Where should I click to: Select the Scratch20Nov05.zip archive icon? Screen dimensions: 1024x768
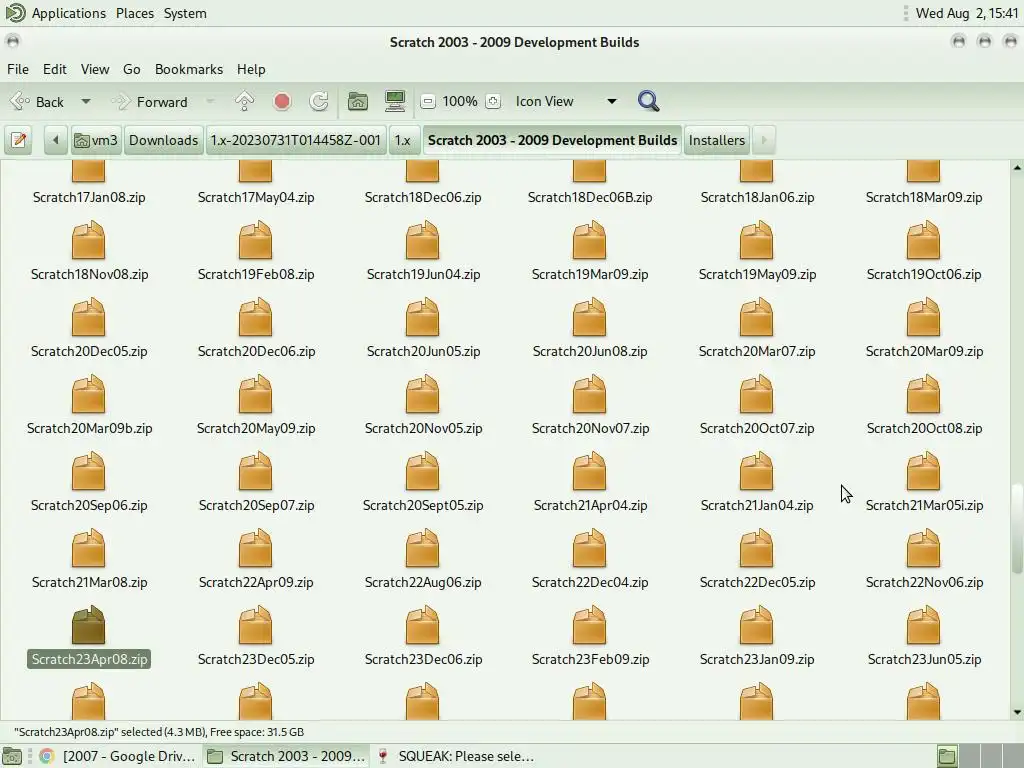[423, 394]
